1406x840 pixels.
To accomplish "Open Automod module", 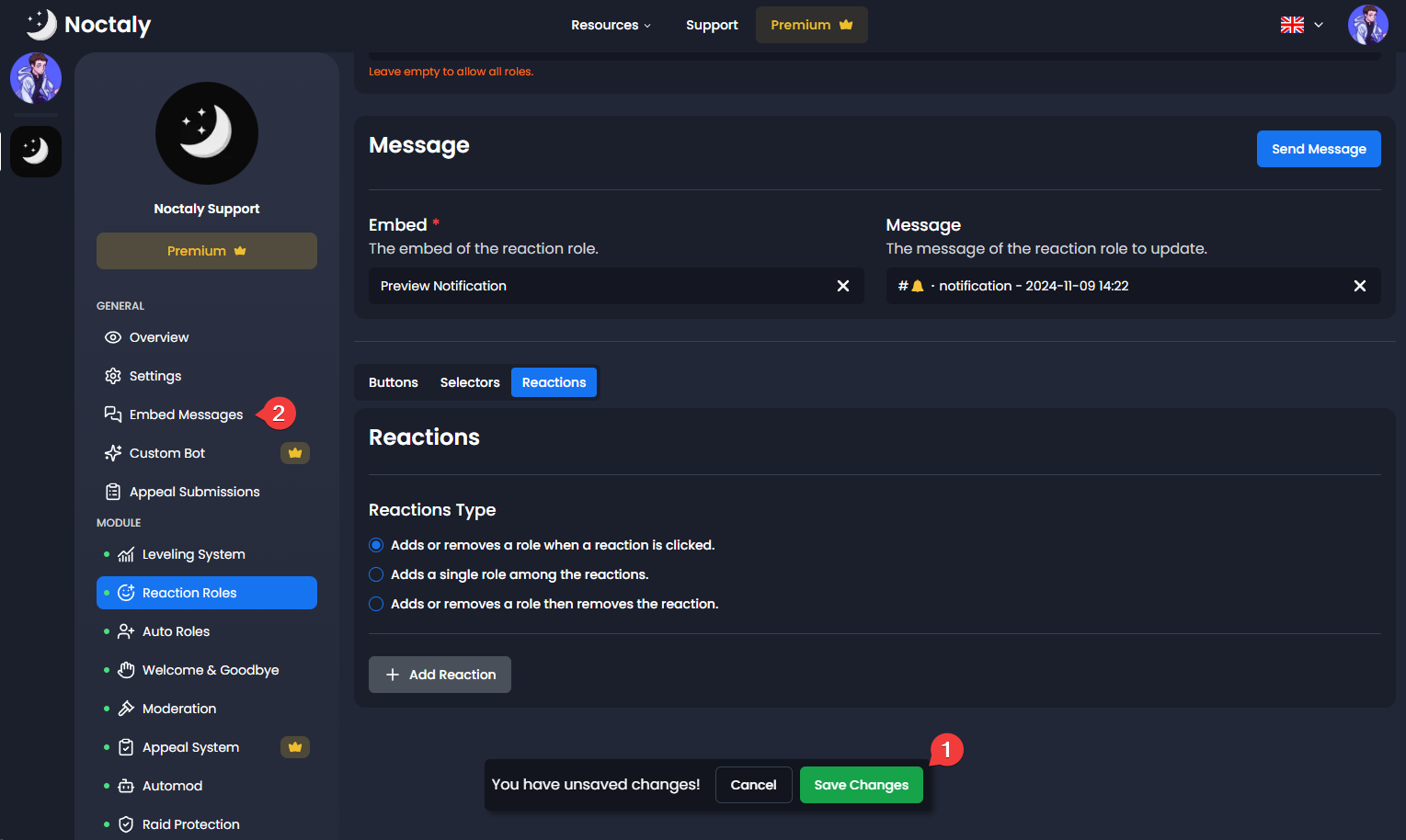I will tap(207, 786).
